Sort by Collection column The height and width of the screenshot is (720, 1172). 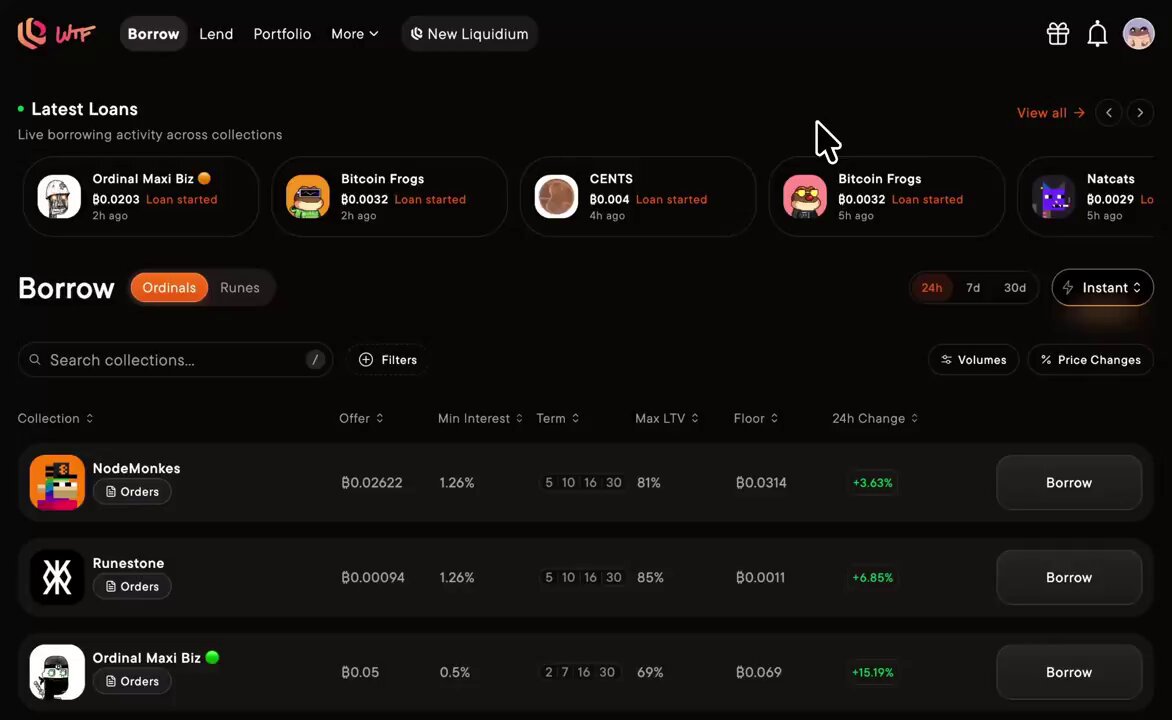[55, 419]
